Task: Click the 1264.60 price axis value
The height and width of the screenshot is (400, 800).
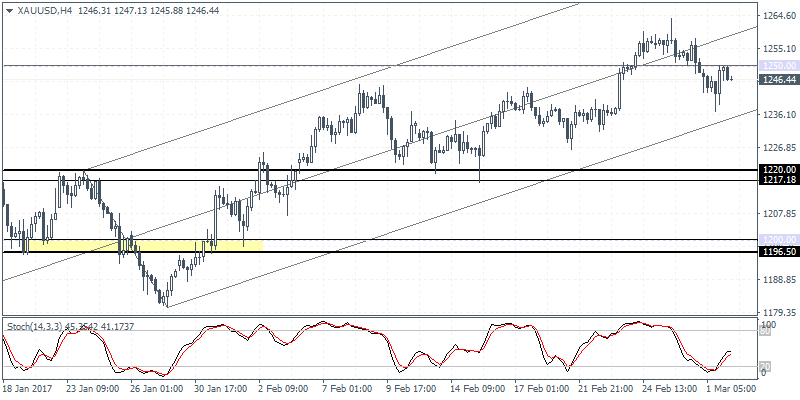Action: [x=782, y=16]
